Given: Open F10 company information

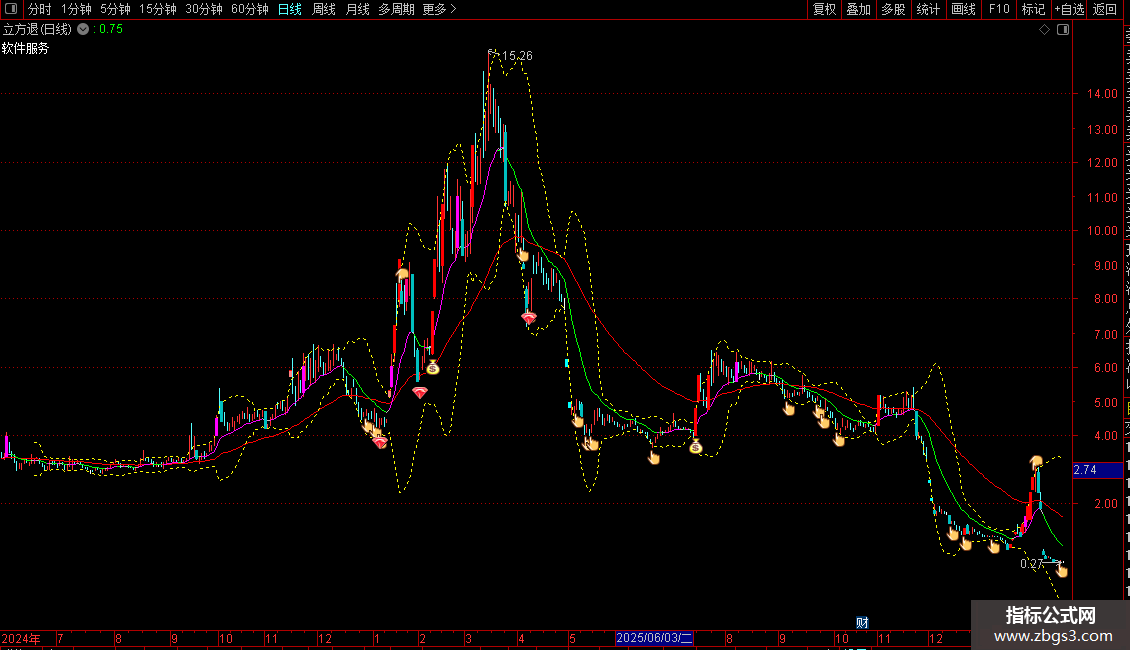Looking at the screenshot, I should pos(999,9).
